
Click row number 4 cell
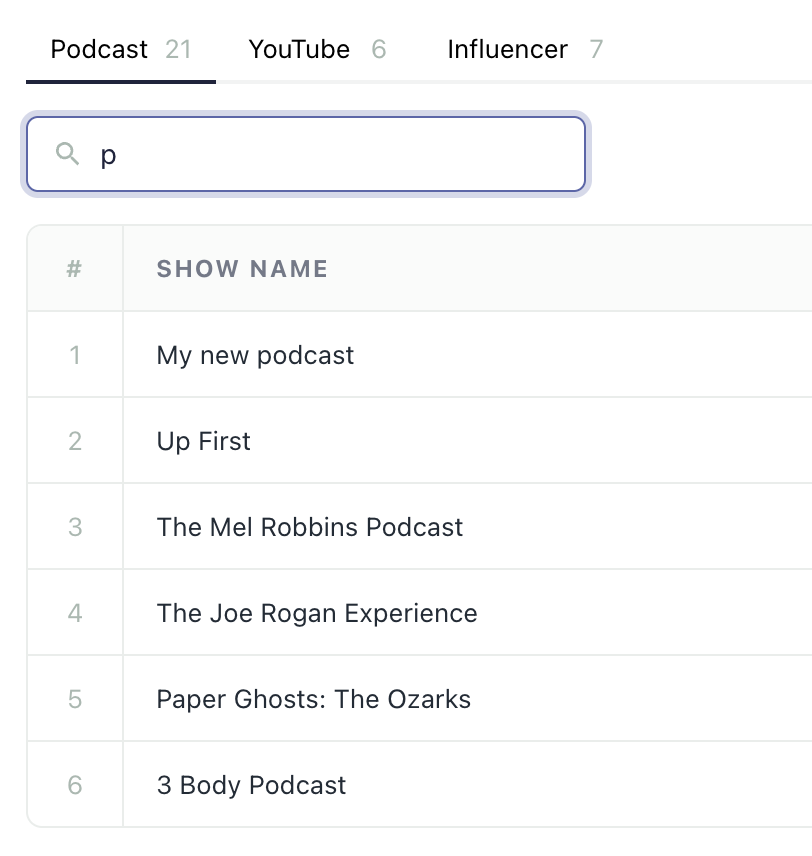tap(75, 613)
